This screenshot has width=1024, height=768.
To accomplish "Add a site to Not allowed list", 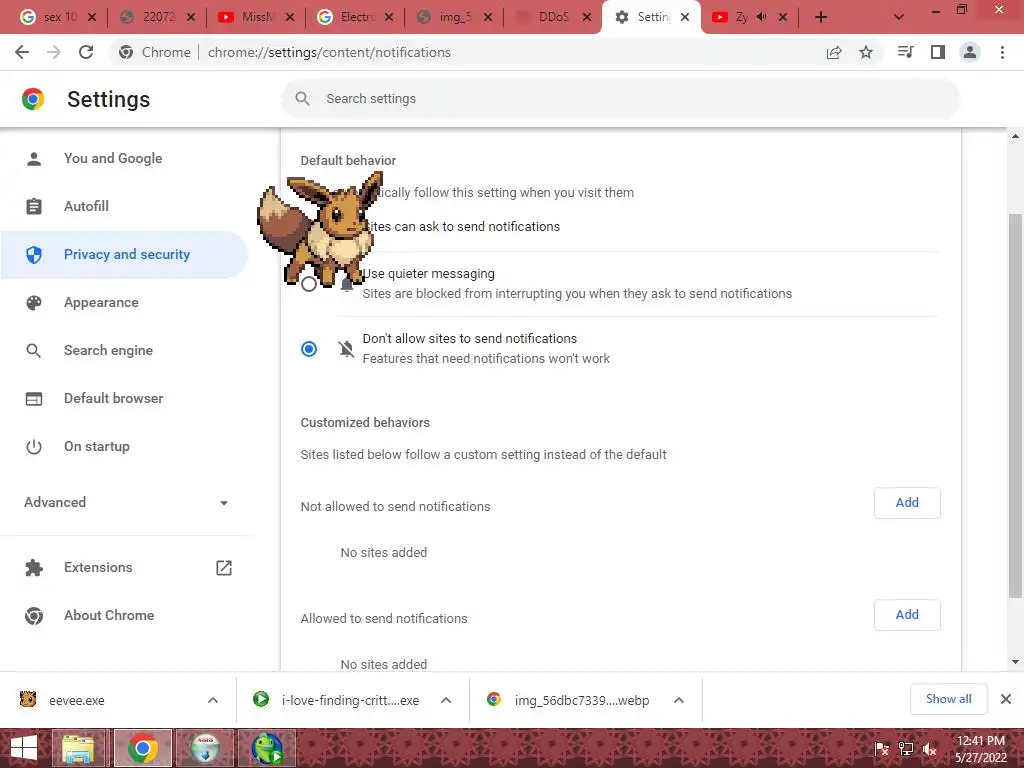I will coord(907,503).
